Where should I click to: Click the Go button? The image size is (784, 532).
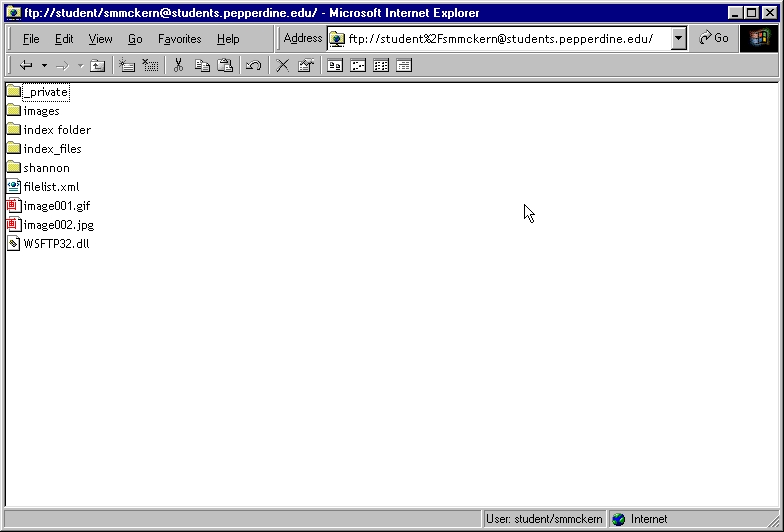tap(714, 38)
